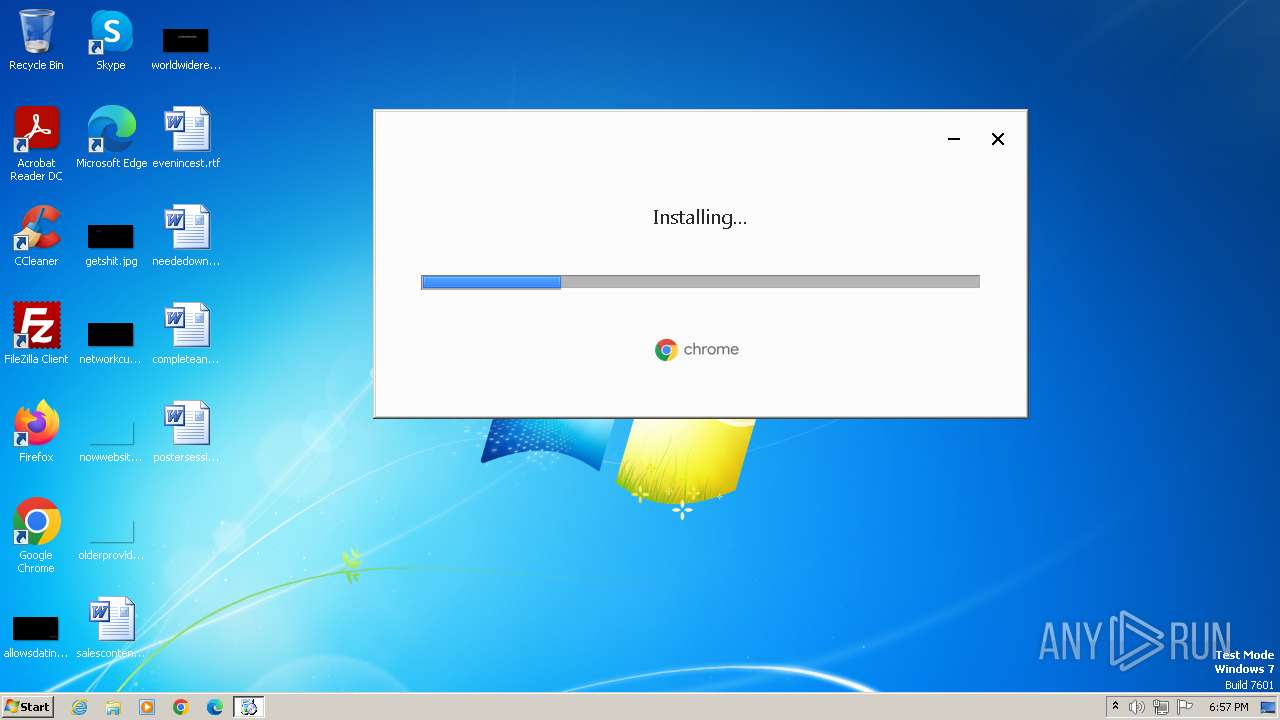The height and width of the screenshot is (720, 1280).
Task: Open the Action Center flag icon
Action: [1185, 707]
